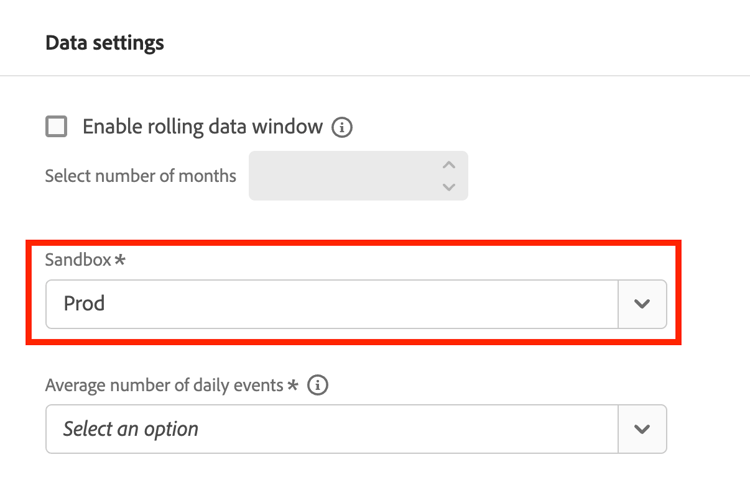
Task: Click the 'Select number of months' label
Action: click(x=141, y=176)
